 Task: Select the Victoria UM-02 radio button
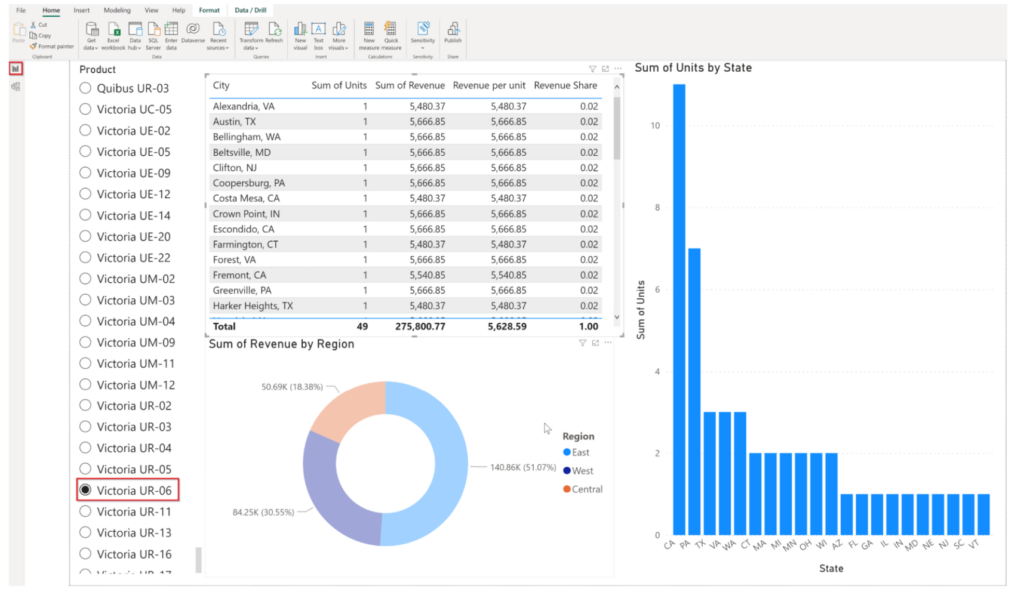pyautogui.click(x=85, y=278)
